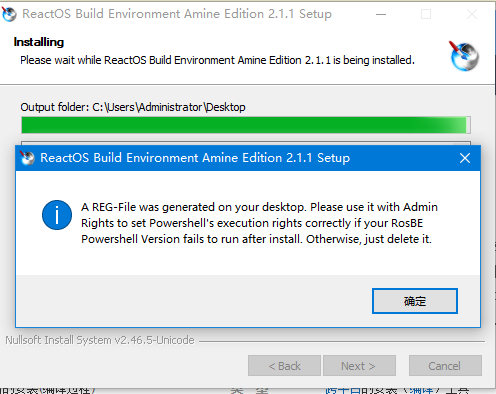496x394 pixels.
Task: Click the ReactOS globe logo in the header
Action: click(464, 56)
